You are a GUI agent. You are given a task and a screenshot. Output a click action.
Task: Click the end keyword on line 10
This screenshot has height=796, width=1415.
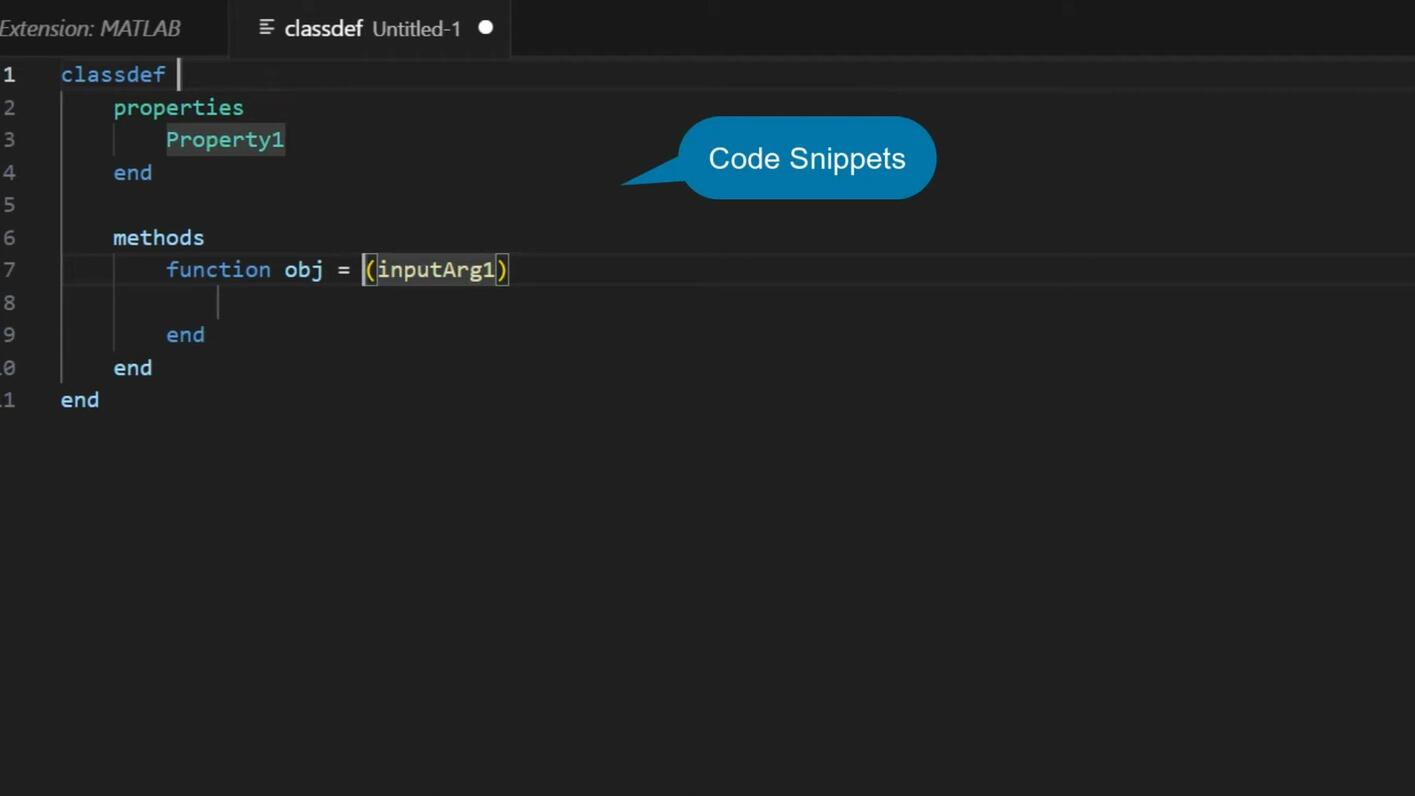click(x=132, y=368)
